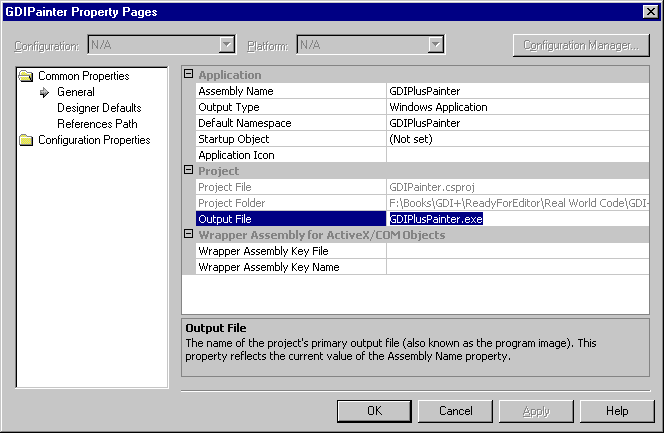This screenshot has width=664, height=433.
Task: Click the Output Type value Windows Application
Action: tap(517, 107)
